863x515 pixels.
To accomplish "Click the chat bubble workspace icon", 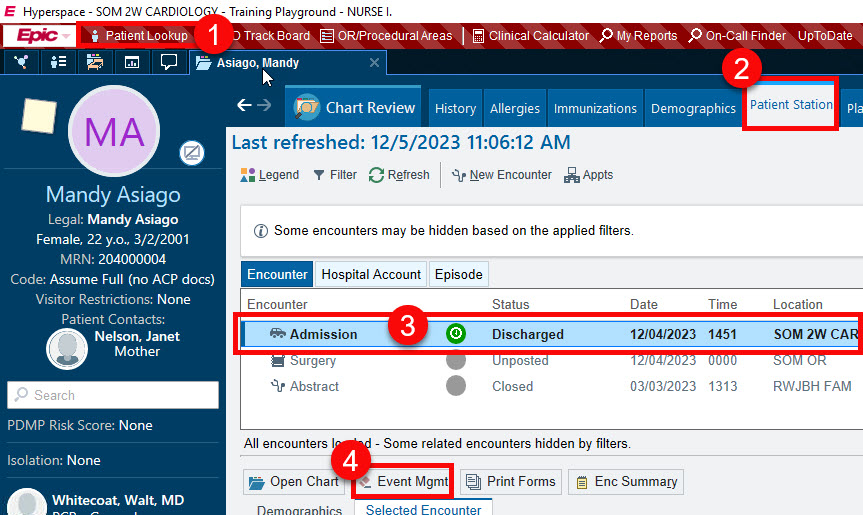I will (169, 62).
